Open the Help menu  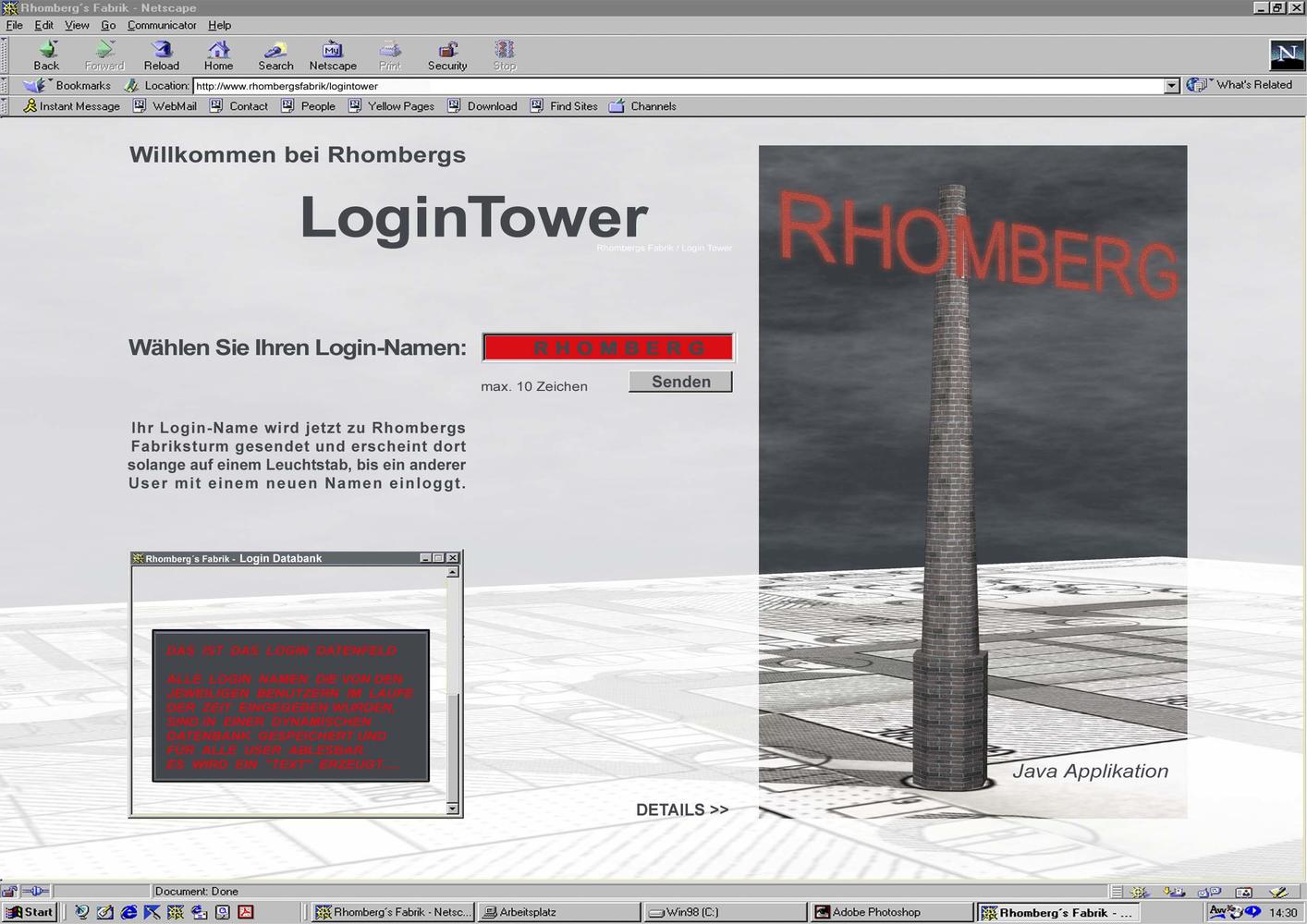219,25
